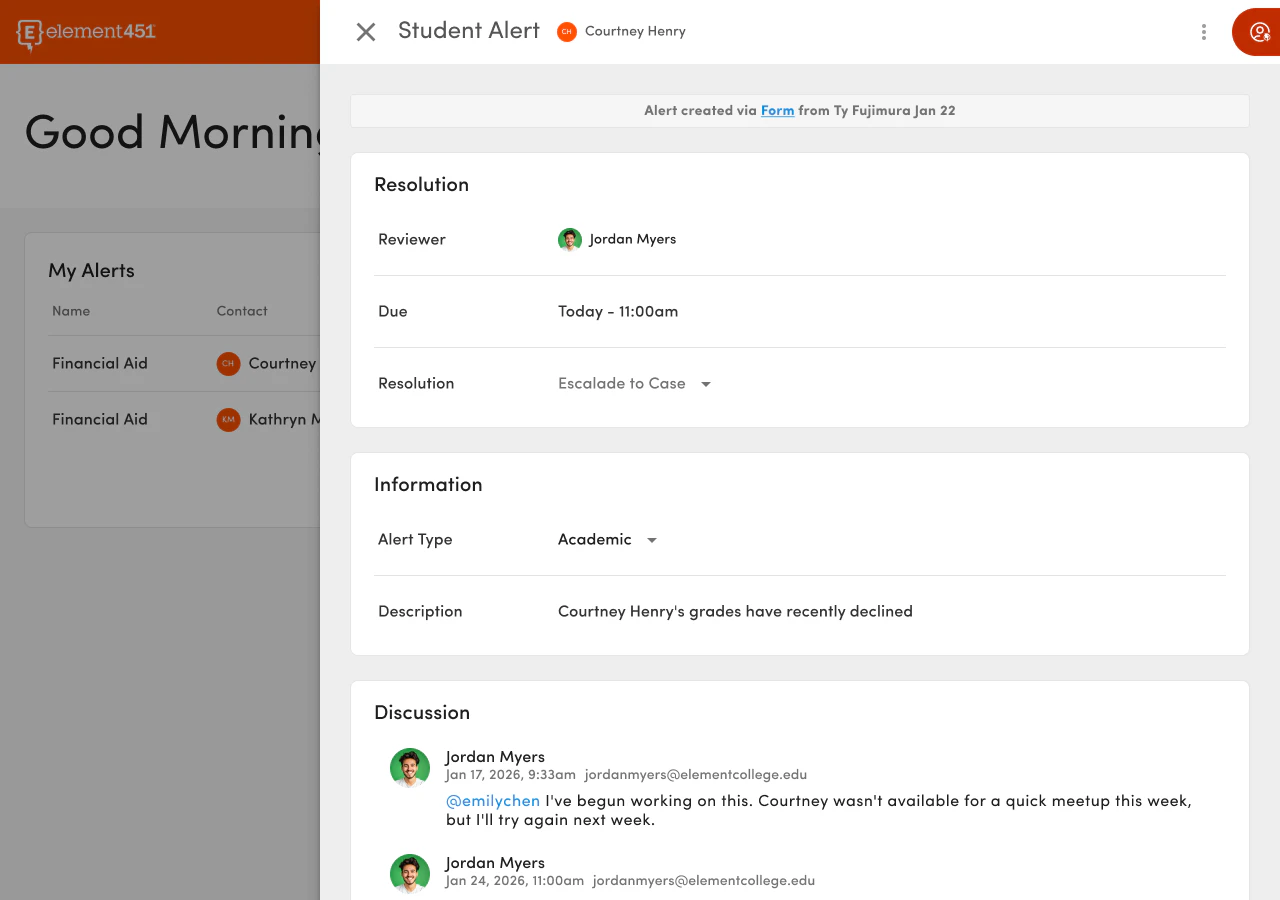Click Jordan Myers avatar on Jan 17 comment
The height and width of the screenshot is (900, 1280).
[x=410, y=768]
